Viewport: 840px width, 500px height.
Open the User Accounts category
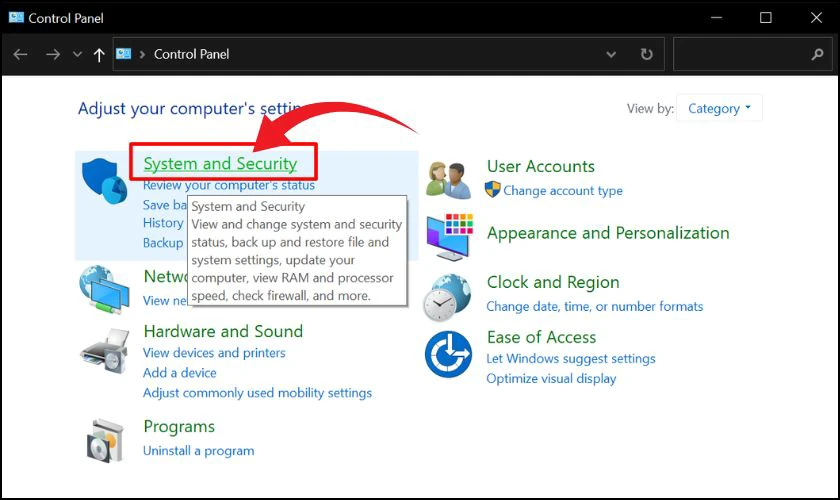tap(541, 166)
